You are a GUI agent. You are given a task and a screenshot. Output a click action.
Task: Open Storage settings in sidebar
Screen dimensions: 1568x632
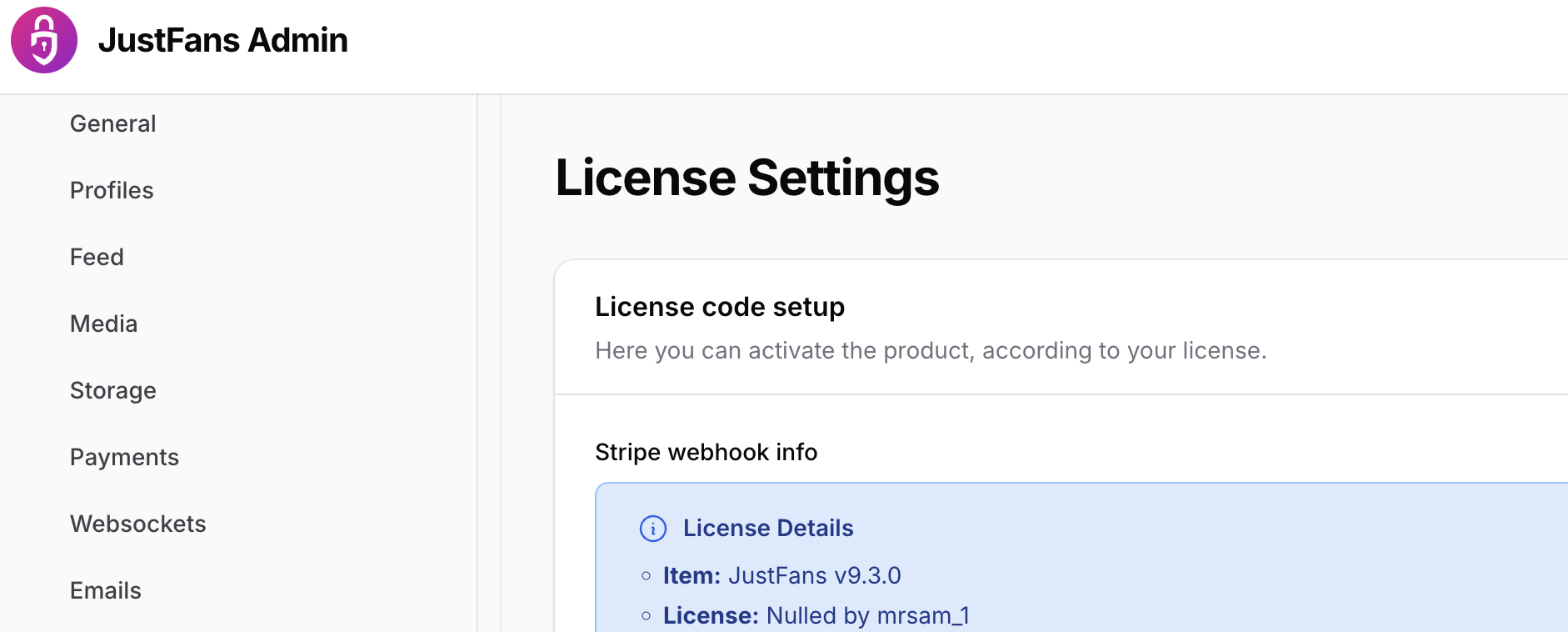tap(113, 390)
